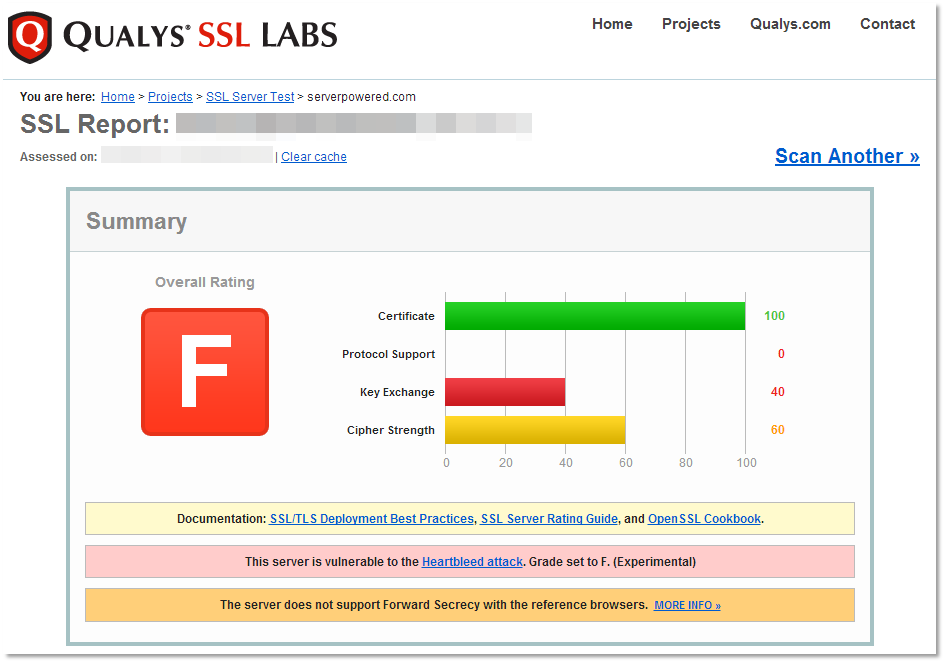Screen dimensions: 945x663
Task: Click the Qualys shield logo icon
Action: click(30, 37)
